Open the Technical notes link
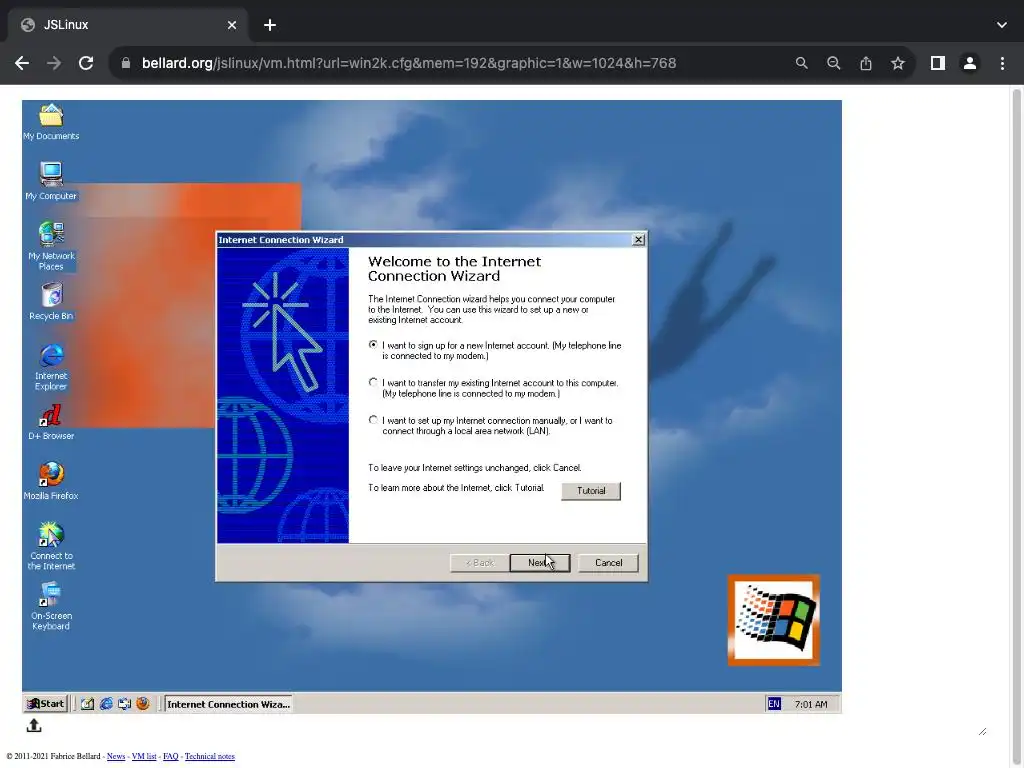Image resolution: width=1024 pixels, height=768 pixels. pos(210,756)
